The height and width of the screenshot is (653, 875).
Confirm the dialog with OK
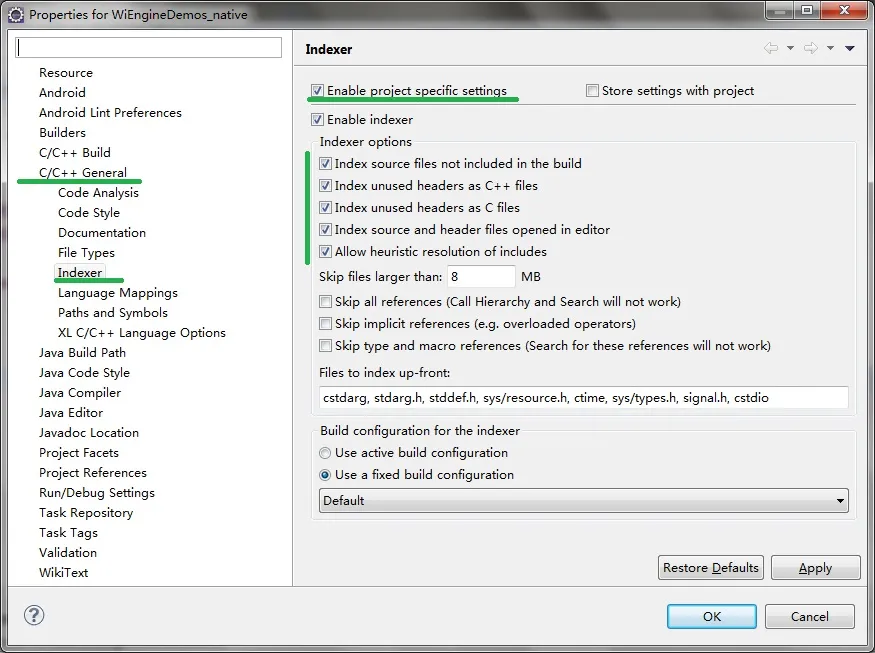[711, 616]
